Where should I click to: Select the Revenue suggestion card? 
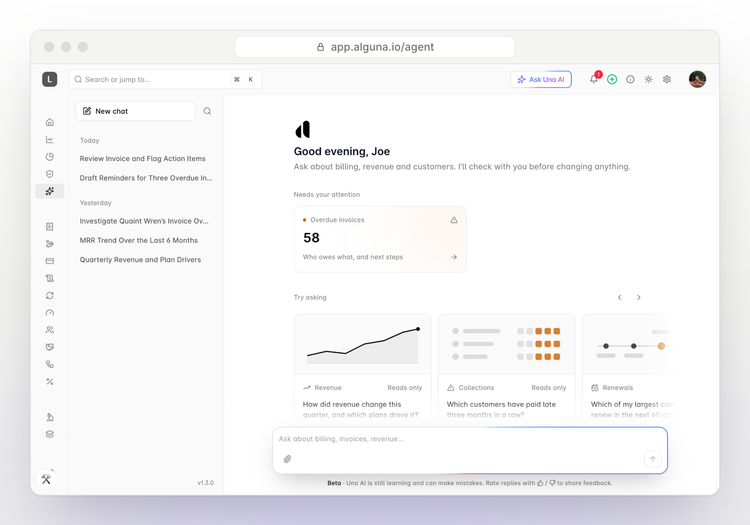coord(363,367)
